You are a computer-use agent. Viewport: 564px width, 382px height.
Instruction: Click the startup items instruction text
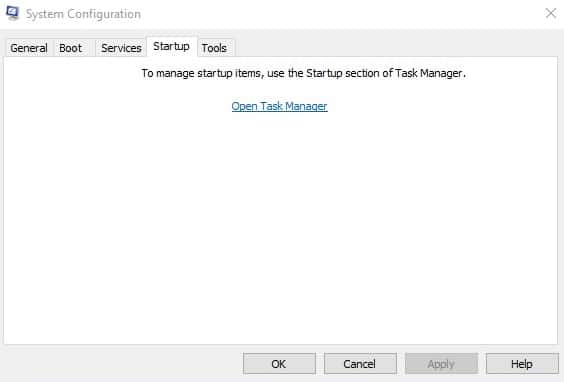click(x=304, y=73)
